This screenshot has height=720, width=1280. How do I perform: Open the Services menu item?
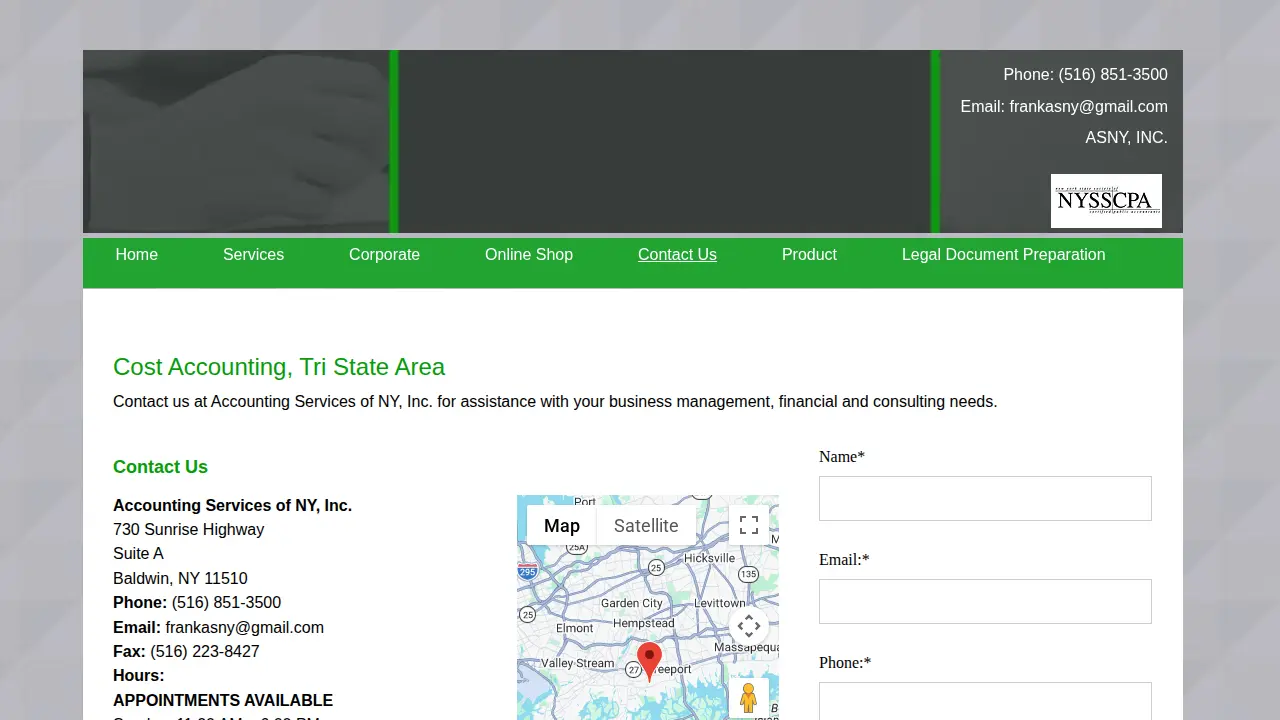coord(253,255)
